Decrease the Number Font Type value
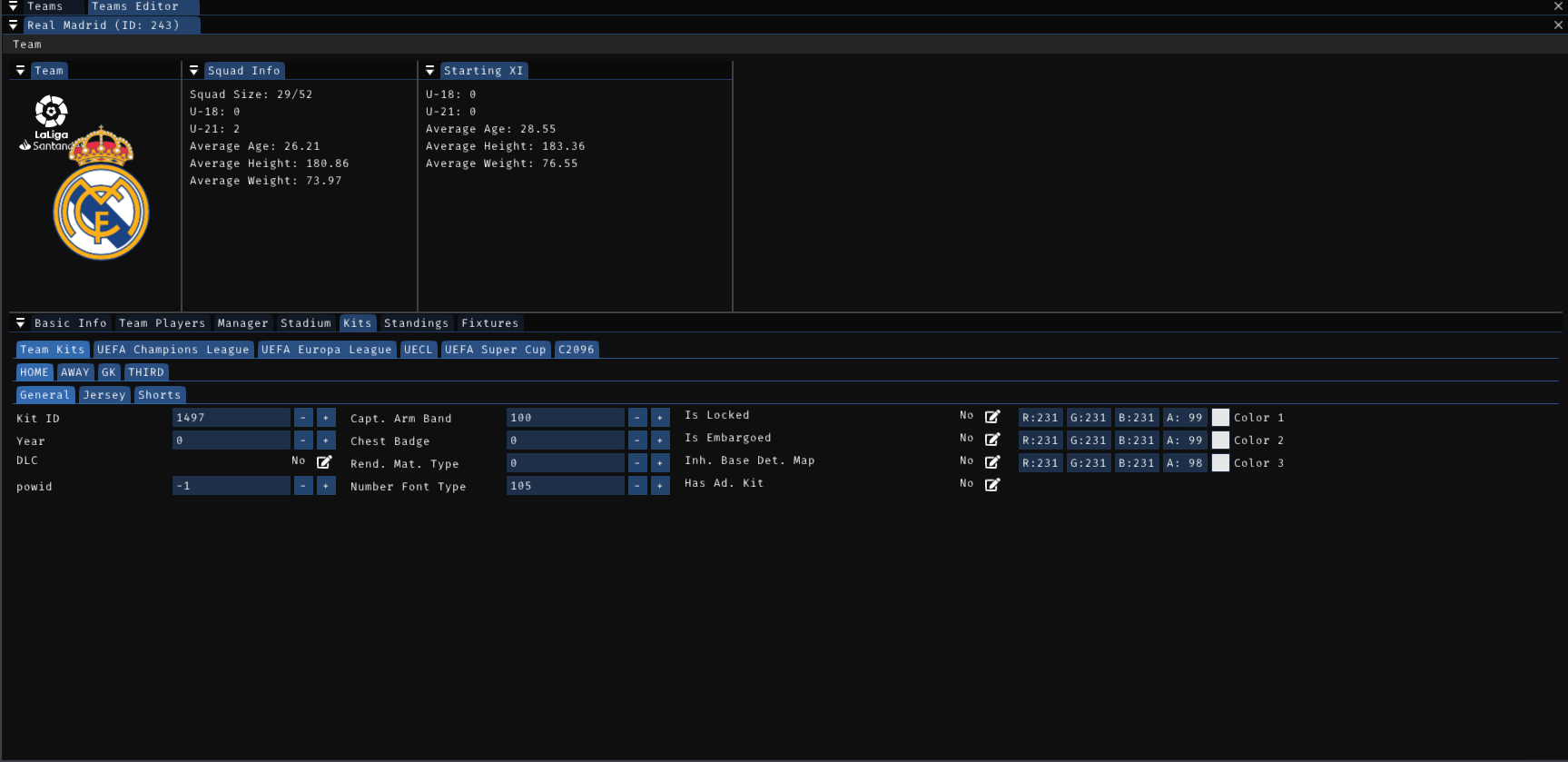Screen dimensions: 1568x762 (637, 486)
